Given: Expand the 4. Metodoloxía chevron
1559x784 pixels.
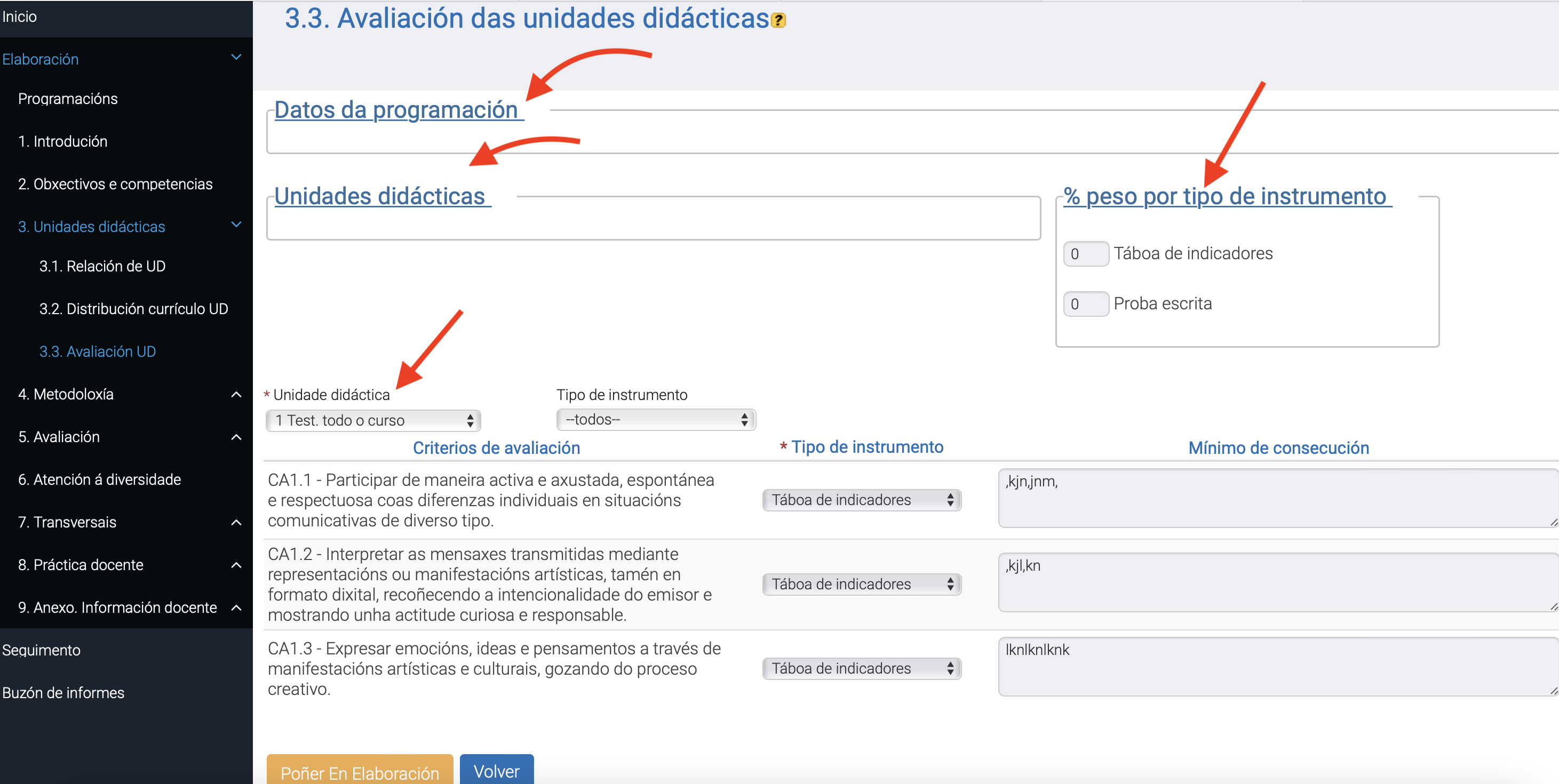Looking at the screenshot, I should point(237,395).
